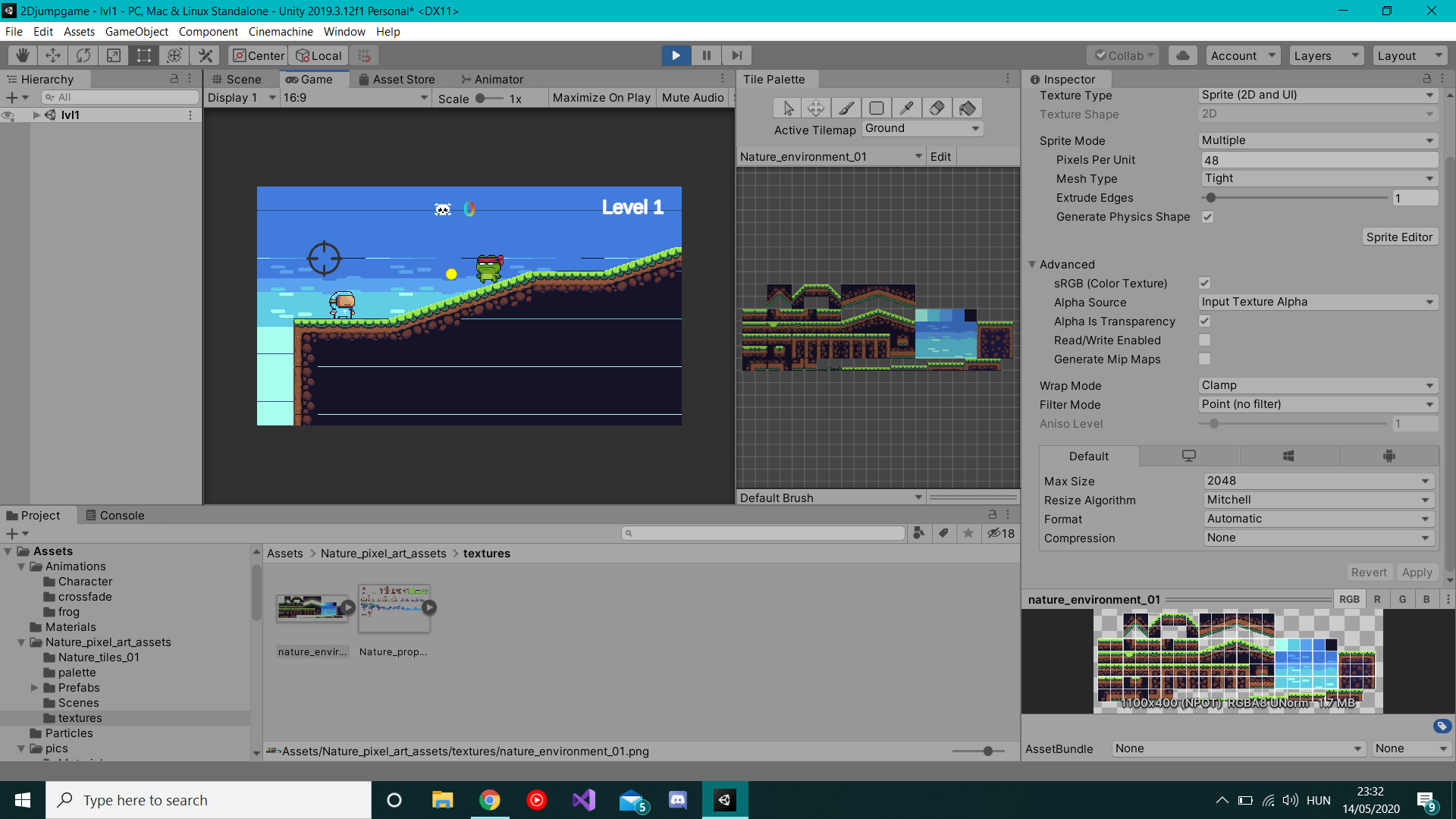The width and height of the screenshot is (1456, 819).
Task: Toggle Generate Physics Shape checkbox
Action: (1208, 217)
